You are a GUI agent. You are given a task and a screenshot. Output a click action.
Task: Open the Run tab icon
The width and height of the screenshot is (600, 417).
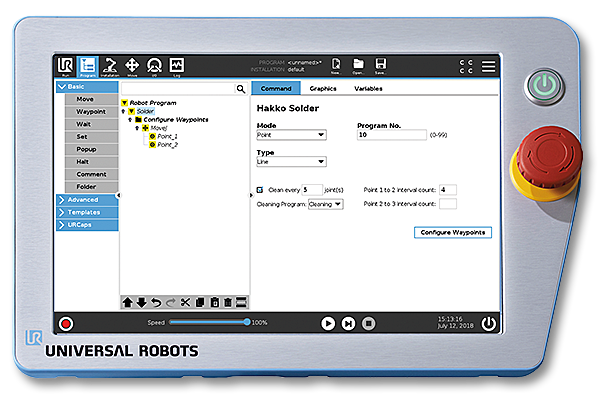65,66
